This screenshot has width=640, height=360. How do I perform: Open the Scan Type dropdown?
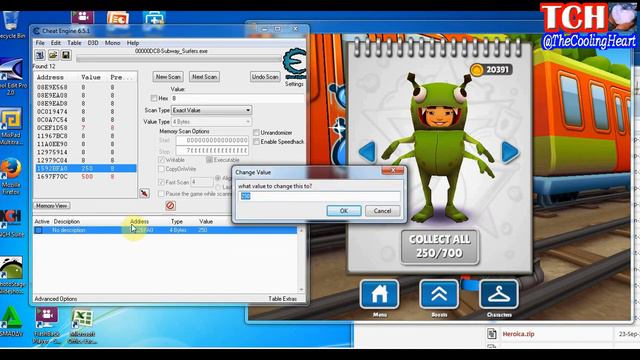(x=211, y=110)
